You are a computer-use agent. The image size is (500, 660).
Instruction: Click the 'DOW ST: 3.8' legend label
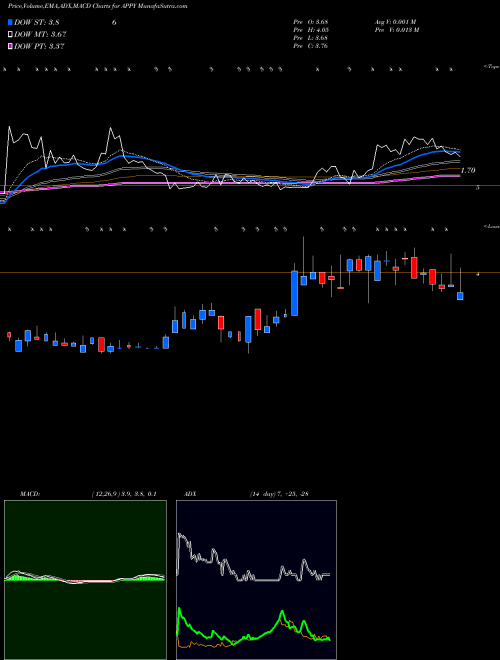(x=37, y=22)
